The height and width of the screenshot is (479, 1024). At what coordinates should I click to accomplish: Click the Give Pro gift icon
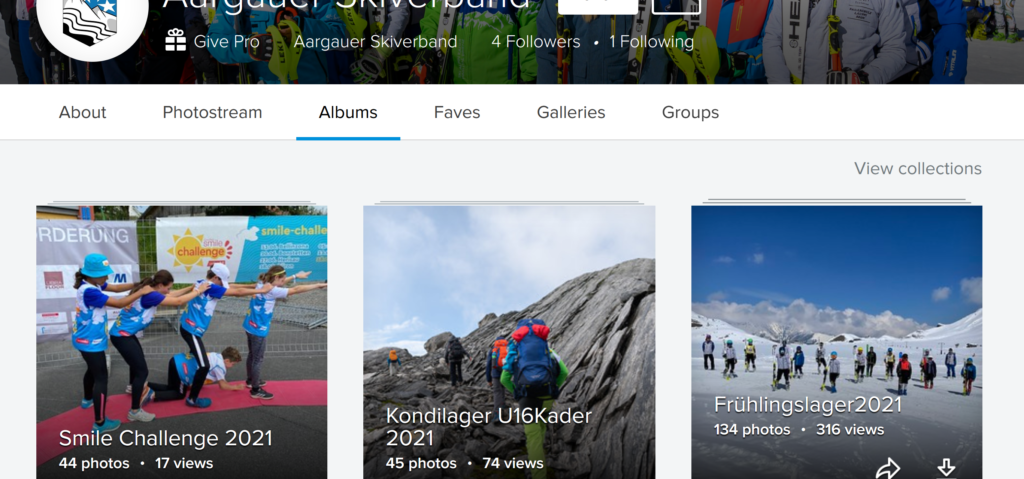pyautogui.click(x=176, y=41)
